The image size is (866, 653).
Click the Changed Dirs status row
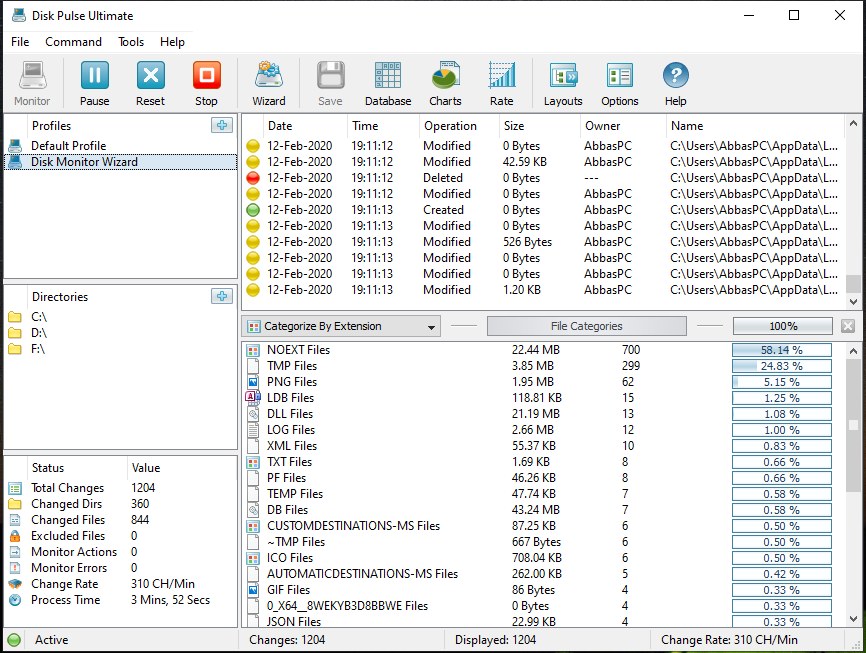pyautogui.click(x=122, y=504)
